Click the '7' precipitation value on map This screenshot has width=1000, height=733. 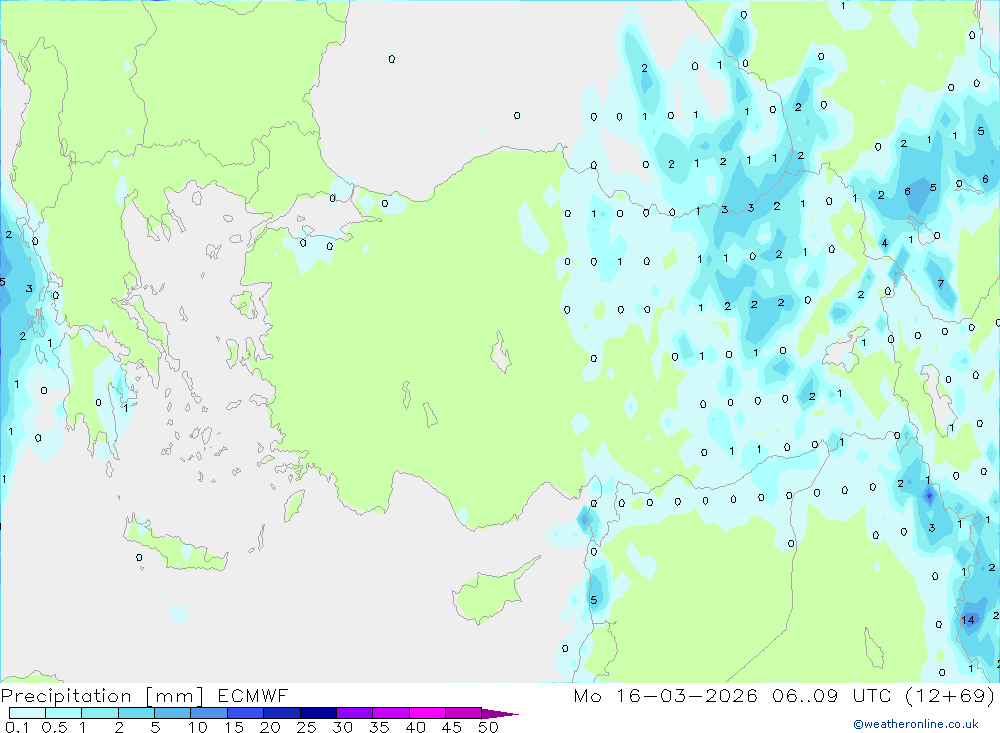tap(941, 284)
